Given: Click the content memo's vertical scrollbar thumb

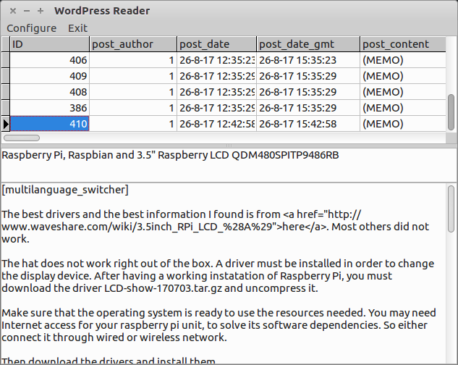Looking at the screenshot, I should (x=451, y=209).
